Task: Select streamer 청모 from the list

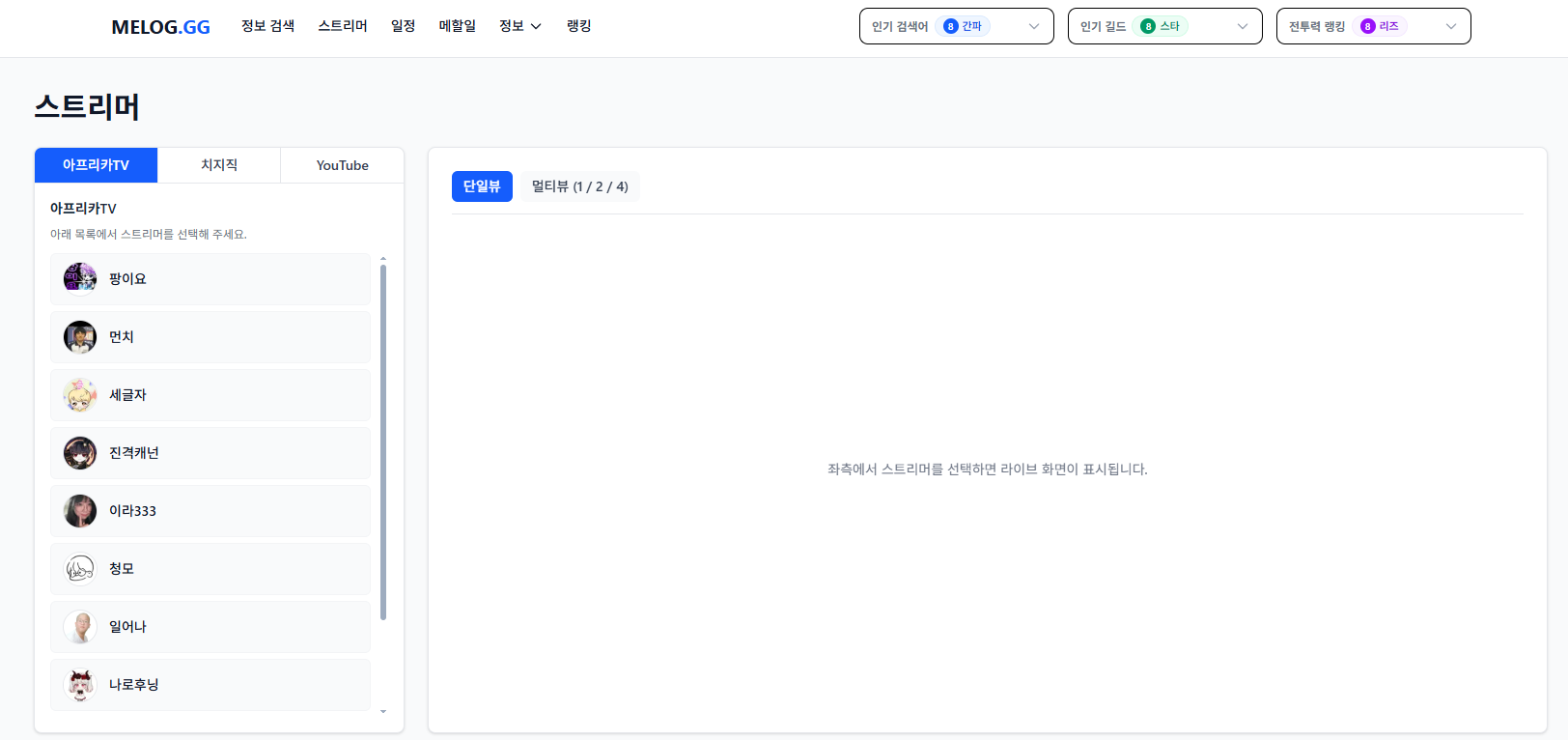Action: 210,569
